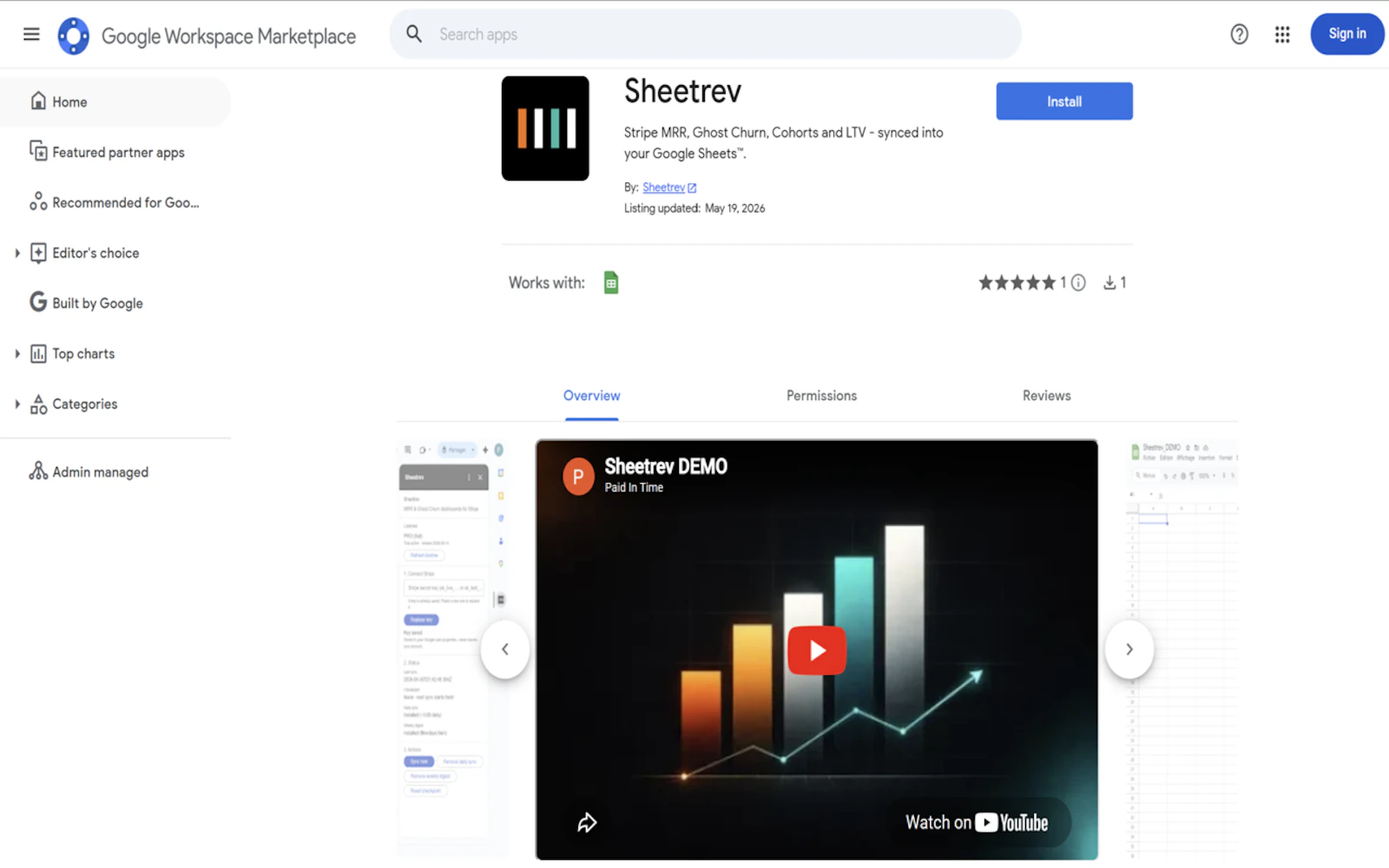This screenshot has height=868, width=1389.
Task: Switch to the Permissions tab
Action: [x=821, y=396]
